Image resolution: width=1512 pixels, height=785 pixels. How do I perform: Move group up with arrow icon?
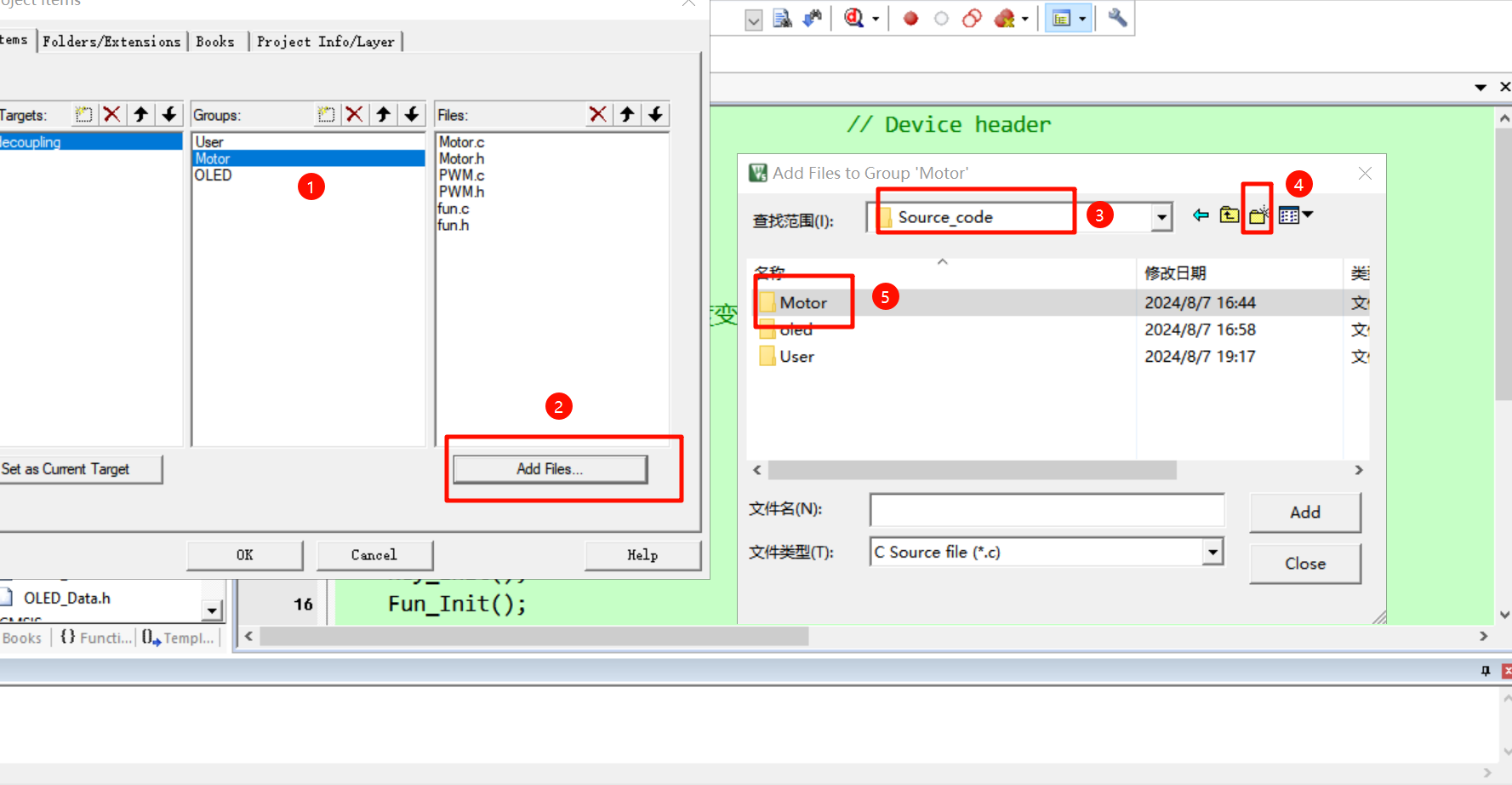(384, 114)
